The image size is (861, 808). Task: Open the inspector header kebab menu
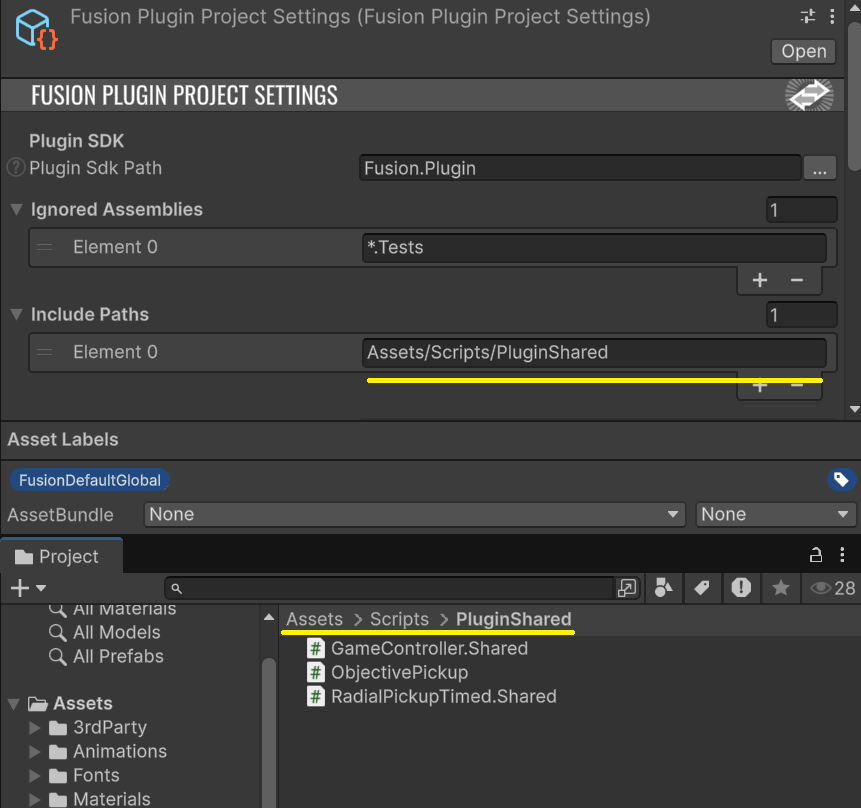point(832,16)
